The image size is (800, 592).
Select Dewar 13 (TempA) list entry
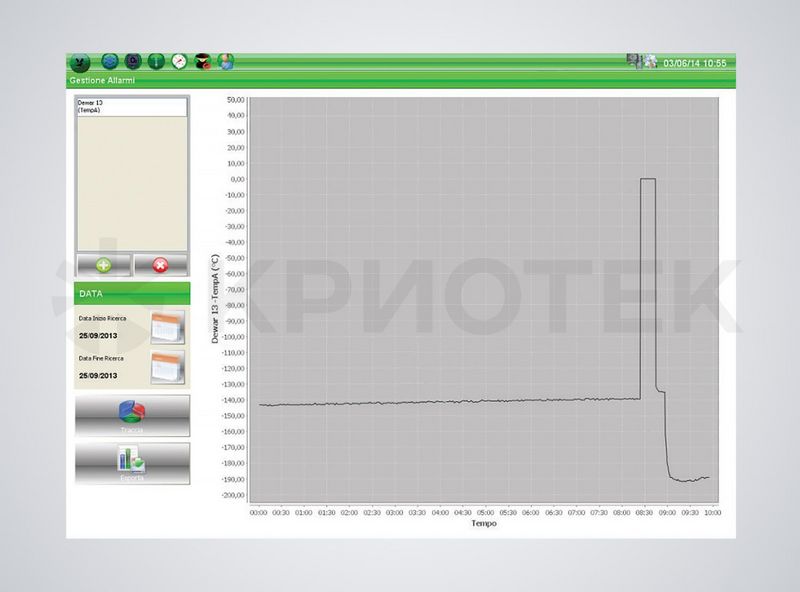132,107
